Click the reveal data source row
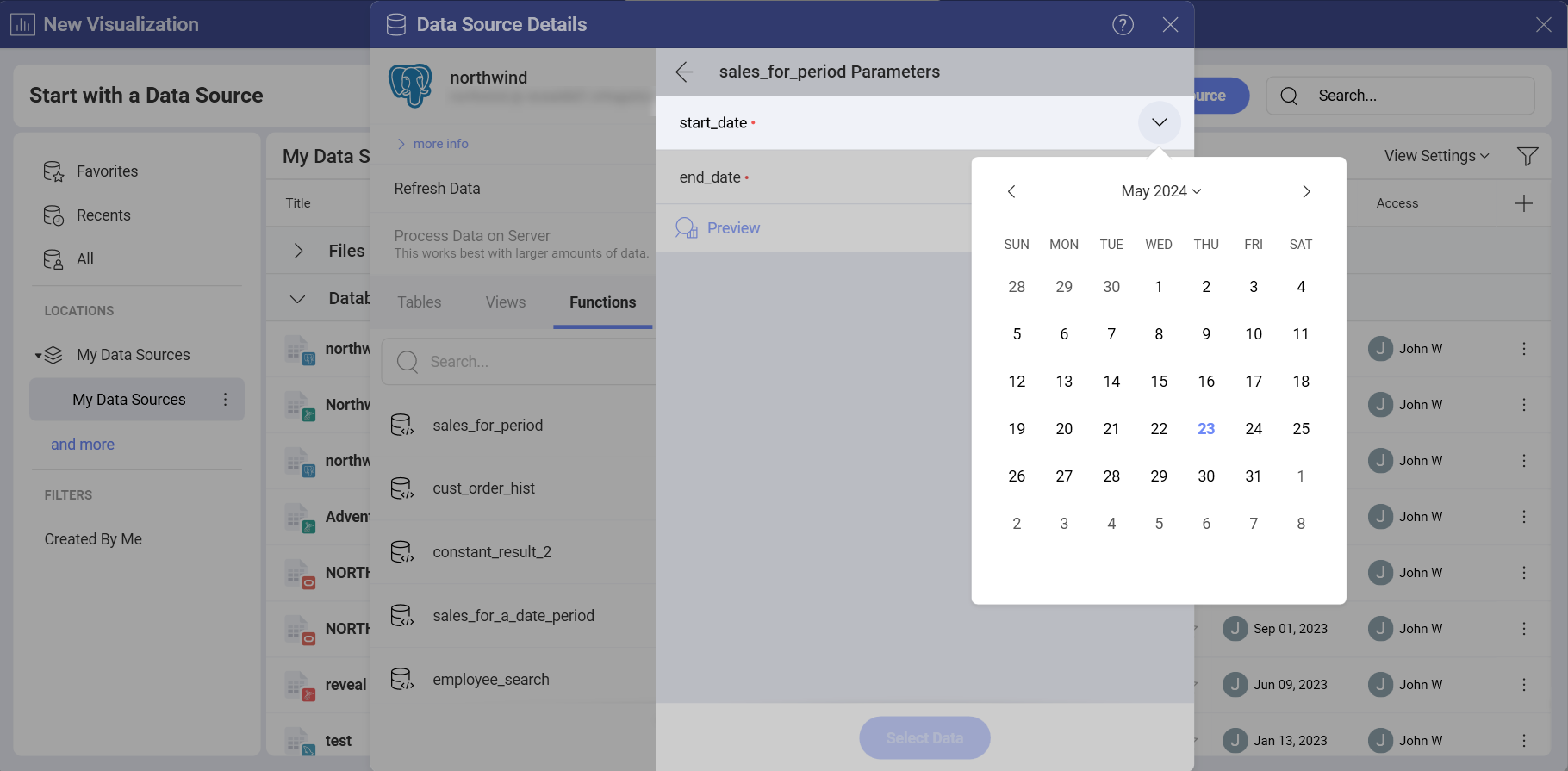The image size is (1568, 771). (319, 685)
